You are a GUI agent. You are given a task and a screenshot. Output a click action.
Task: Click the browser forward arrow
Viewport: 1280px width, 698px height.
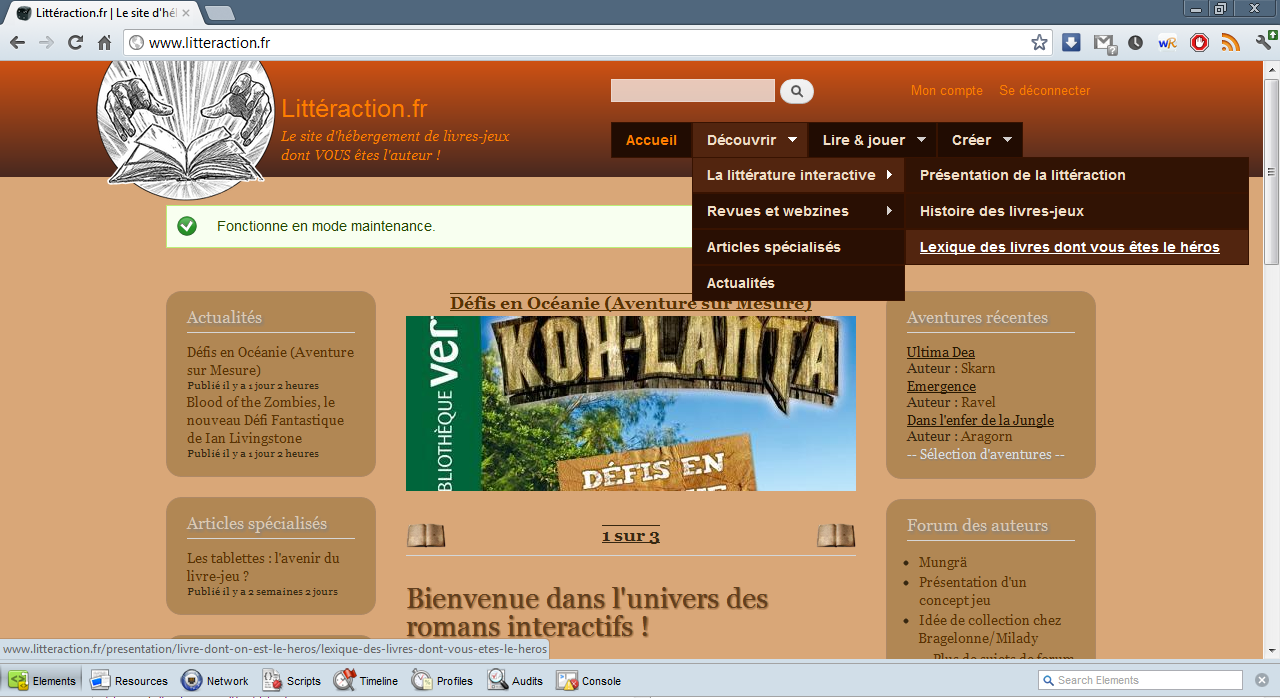(46, 43)
